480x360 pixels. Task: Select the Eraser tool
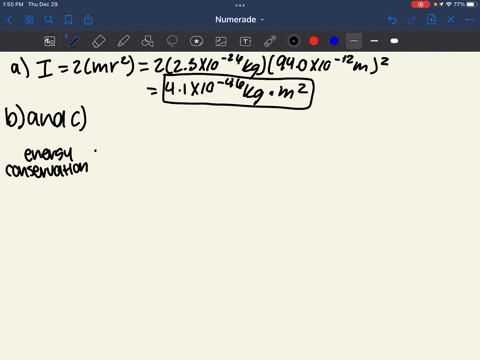(x=99, y=41)
